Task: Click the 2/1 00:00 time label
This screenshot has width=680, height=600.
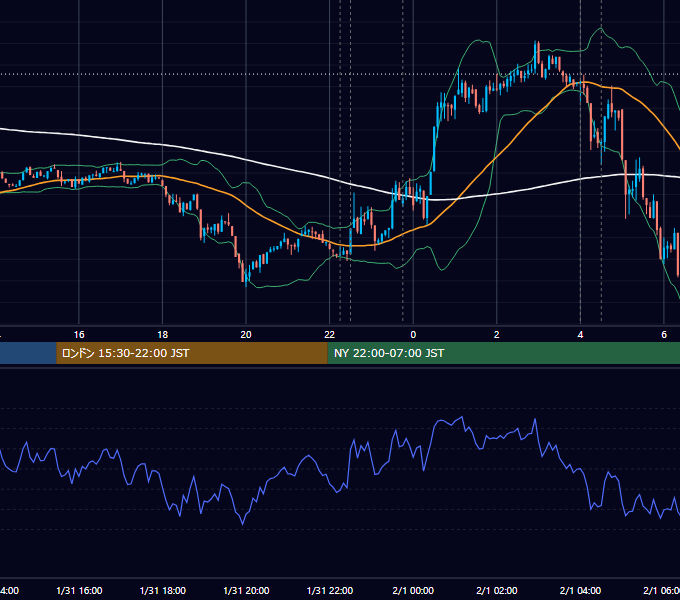Action: point(413,590)
